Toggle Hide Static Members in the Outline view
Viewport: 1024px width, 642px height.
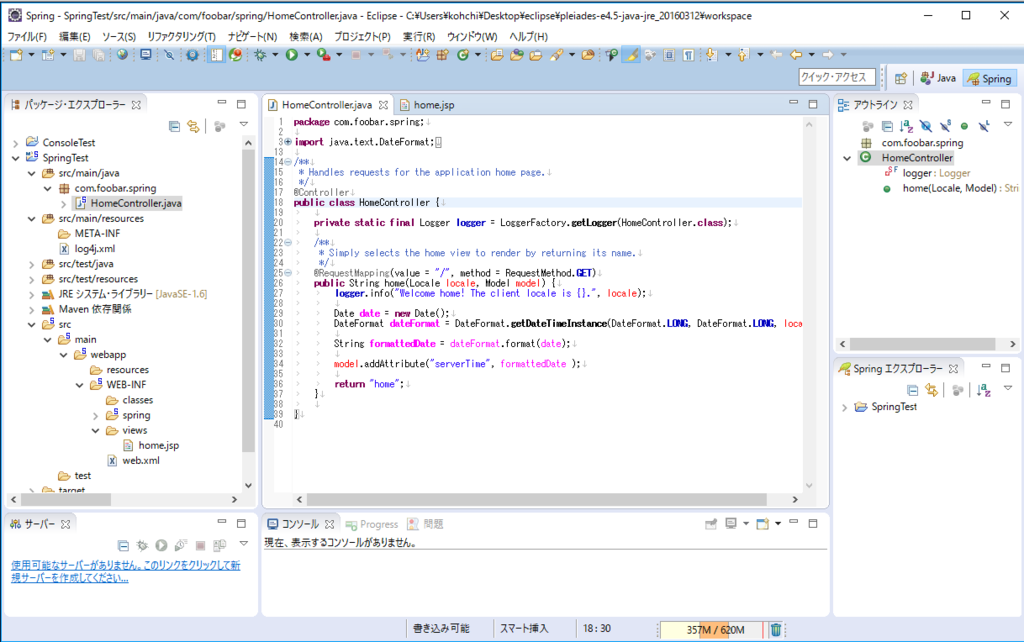coord(945,126)
